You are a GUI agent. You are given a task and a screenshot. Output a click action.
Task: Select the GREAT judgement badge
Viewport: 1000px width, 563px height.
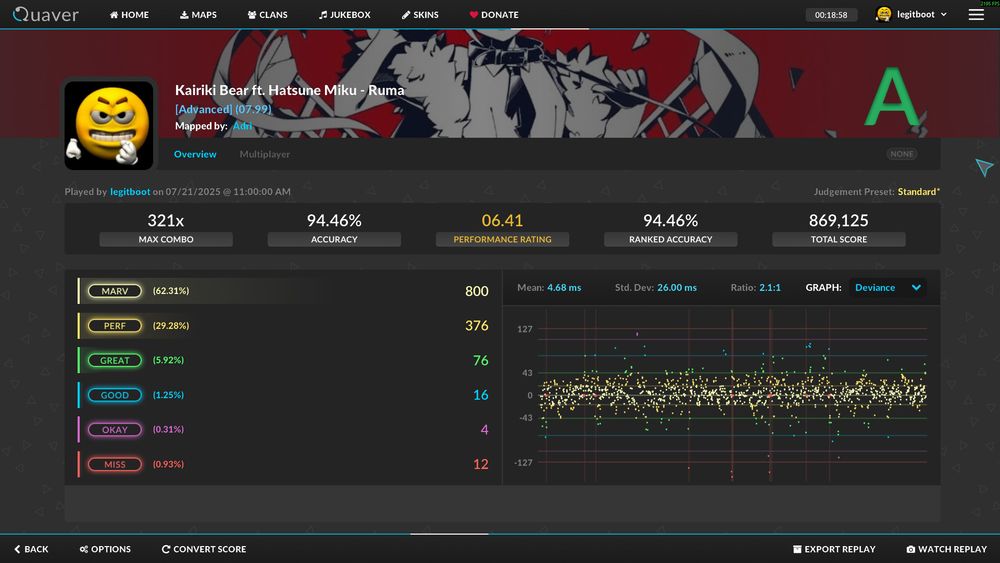115,360
